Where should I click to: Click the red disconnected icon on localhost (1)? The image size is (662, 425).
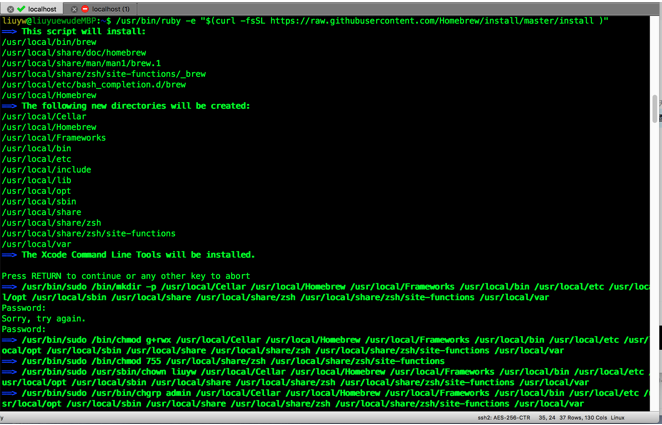point(86,8)
